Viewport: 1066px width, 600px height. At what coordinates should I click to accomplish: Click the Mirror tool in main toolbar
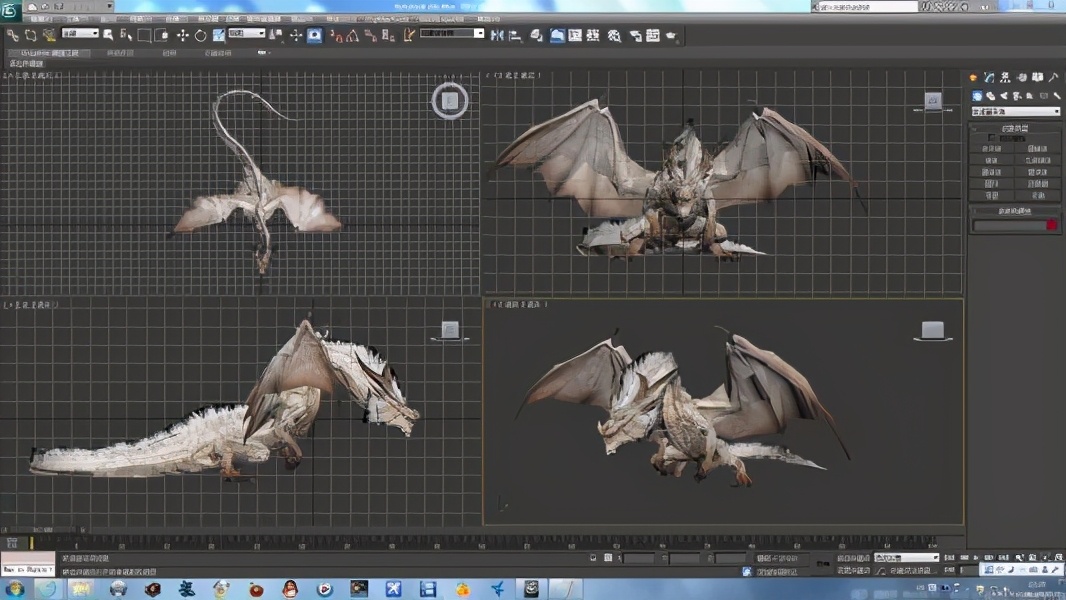pyautogui.click(x=497, y=35)
